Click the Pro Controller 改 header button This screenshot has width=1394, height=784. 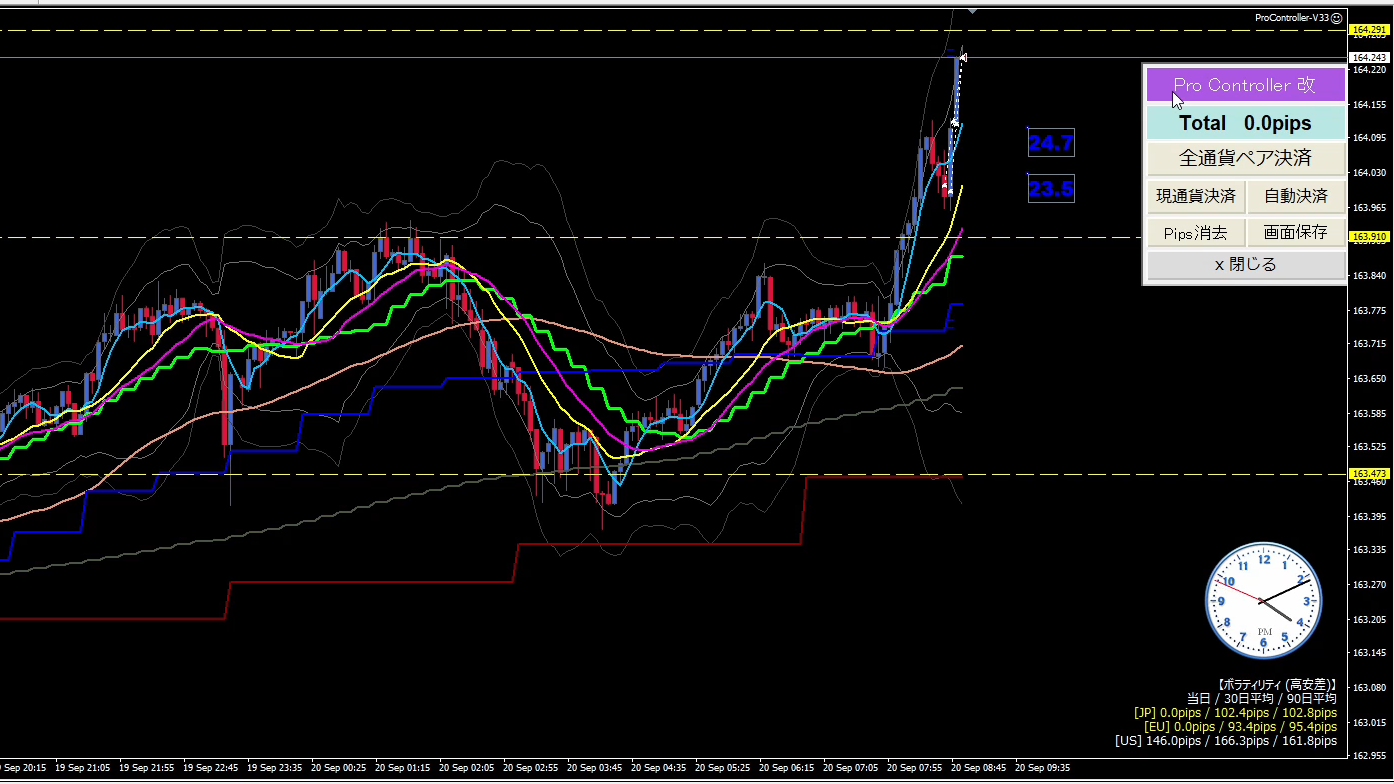(x=1245, y=85)
